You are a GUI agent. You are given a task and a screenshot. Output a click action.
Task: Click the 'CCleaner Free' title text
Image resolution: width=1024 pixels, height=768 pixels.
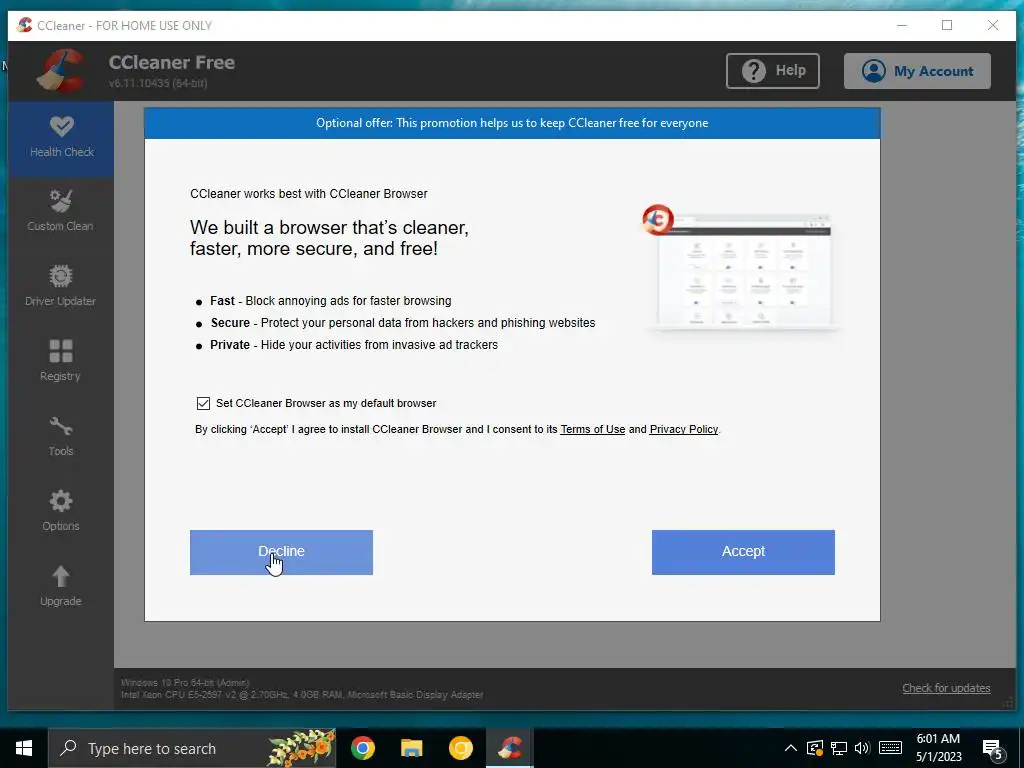172,63
